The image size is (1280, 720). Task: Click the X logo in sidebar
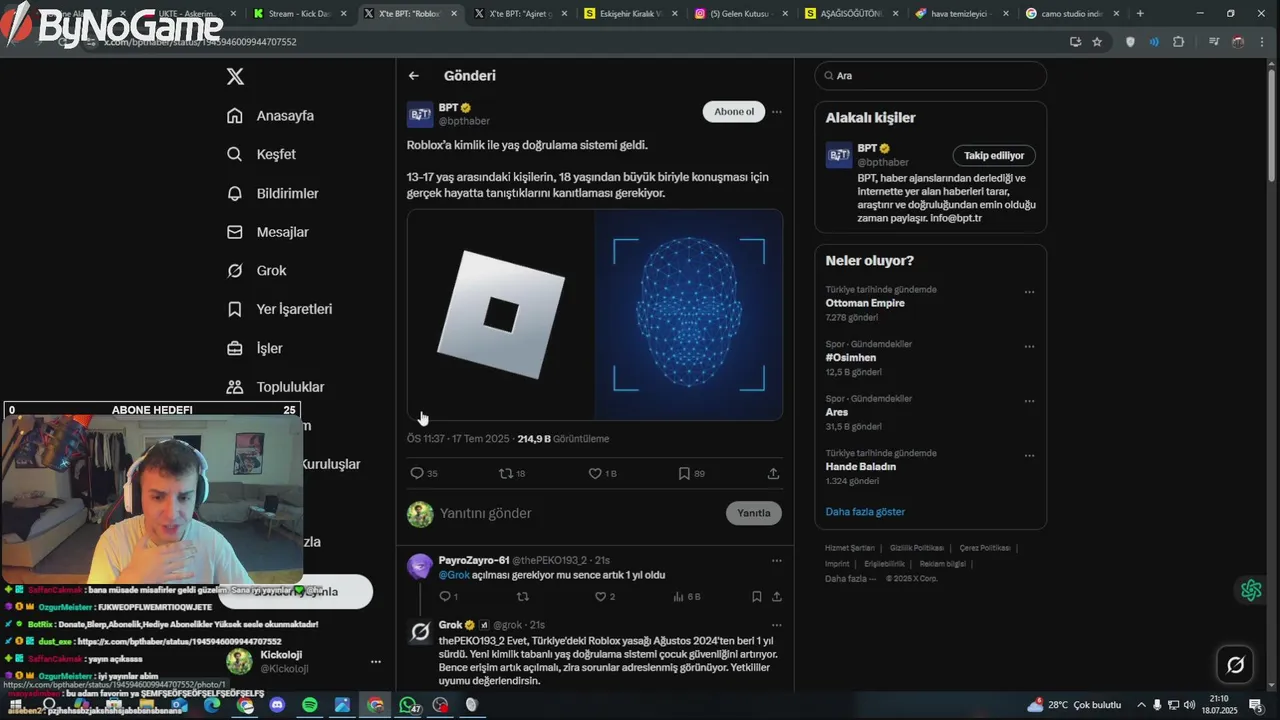(235, 76)
